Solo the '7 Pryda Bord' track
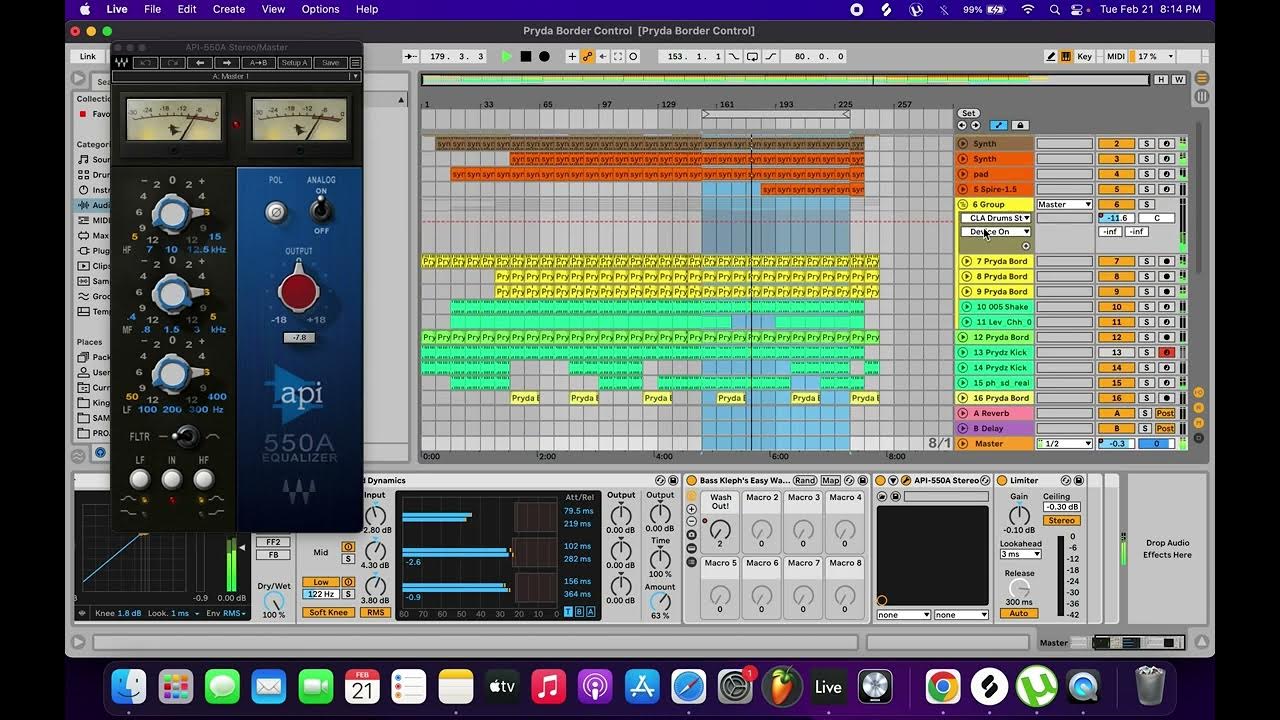Screen dimensions: 1280x720 [1147, 262]
